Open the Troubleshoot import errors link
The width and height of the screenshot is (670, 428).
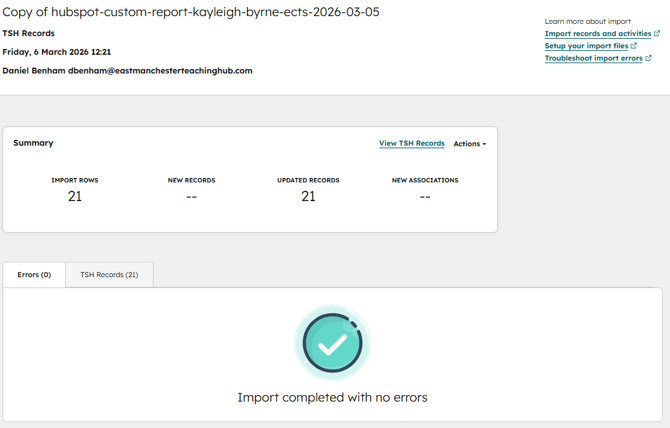tap(593, 58)
